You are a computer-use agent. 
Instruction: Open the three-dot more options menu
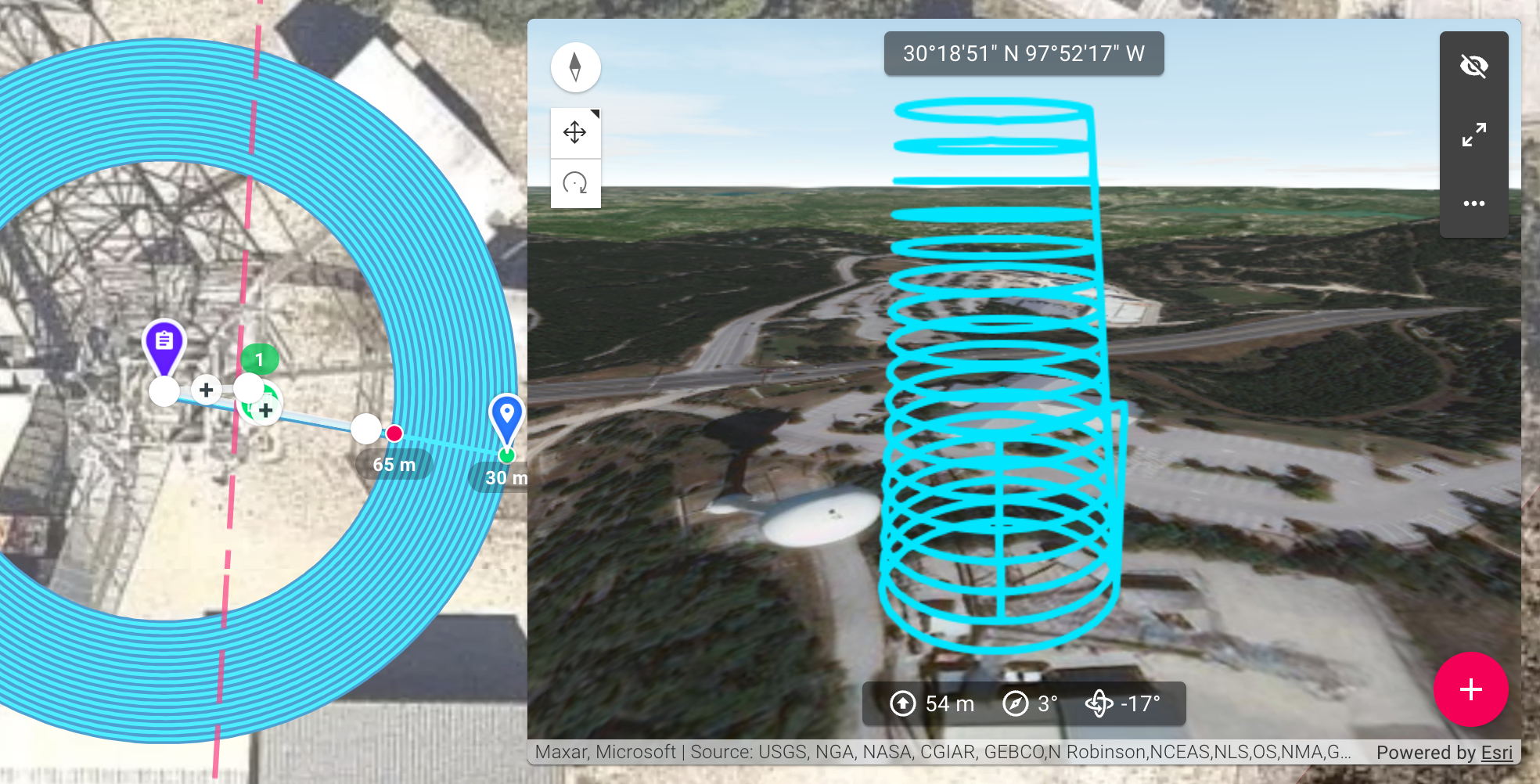[x=1473, y=203]
